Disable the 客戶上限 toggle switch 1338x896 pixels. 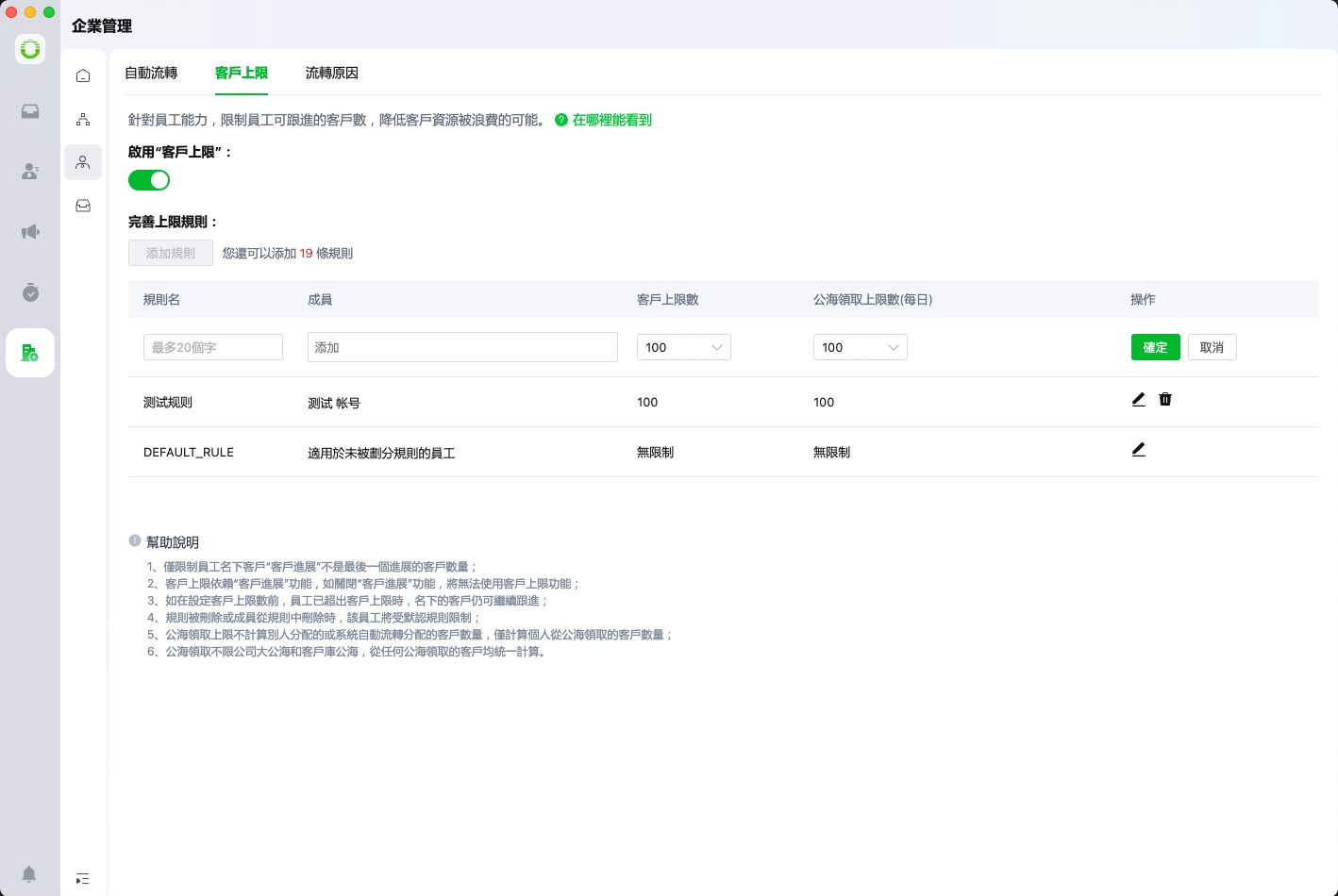coord(149,180)
